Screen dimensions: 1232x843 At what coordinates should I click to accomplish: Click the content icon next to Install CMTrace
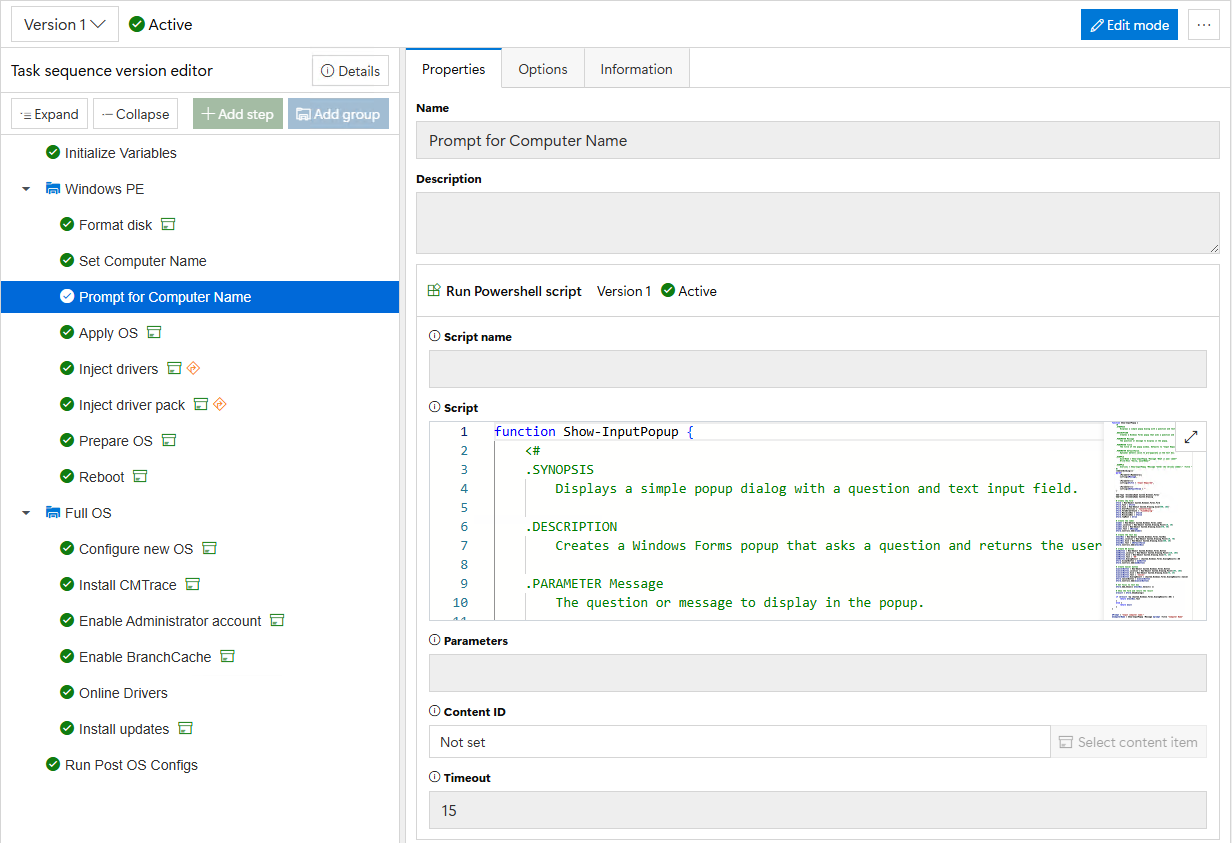[x=193, y=584]
